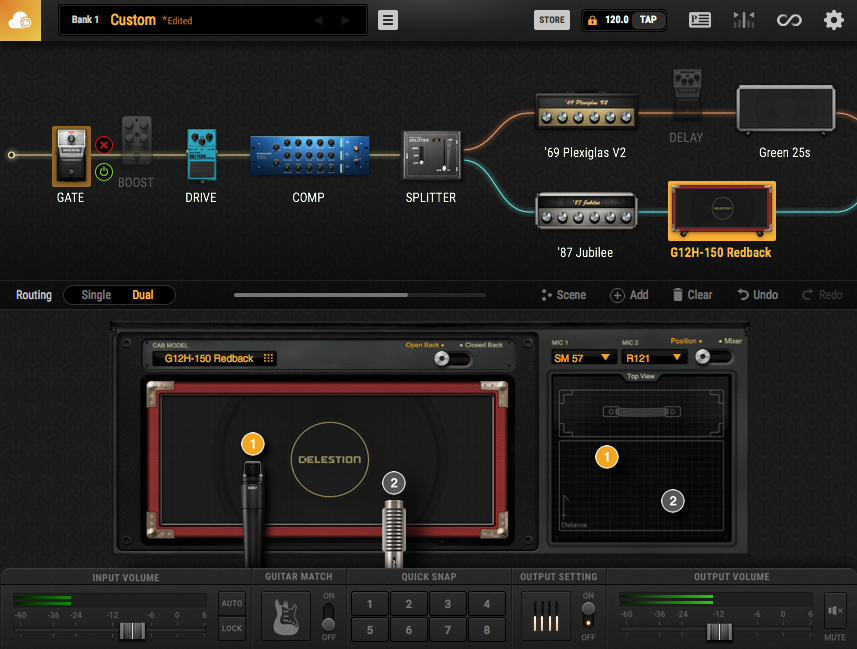
Task: Open the COMP compressor in the chain
Action: 308,155
